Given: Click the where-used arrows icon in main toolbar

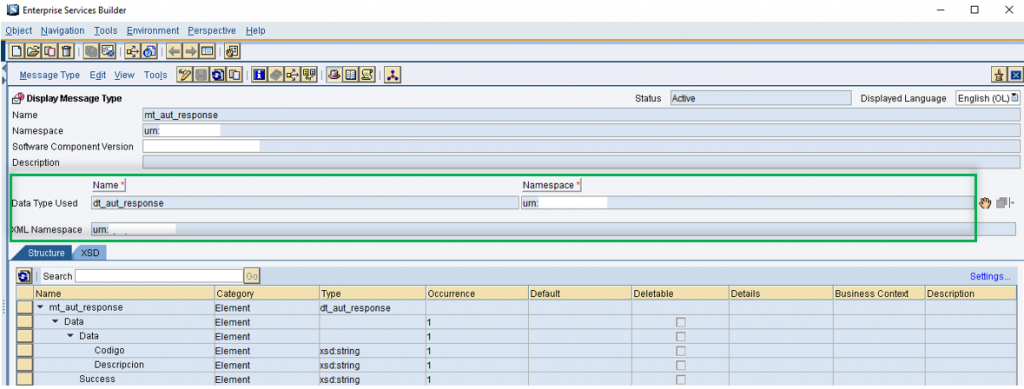Looking at the screenshot, I should pos(133,51).
